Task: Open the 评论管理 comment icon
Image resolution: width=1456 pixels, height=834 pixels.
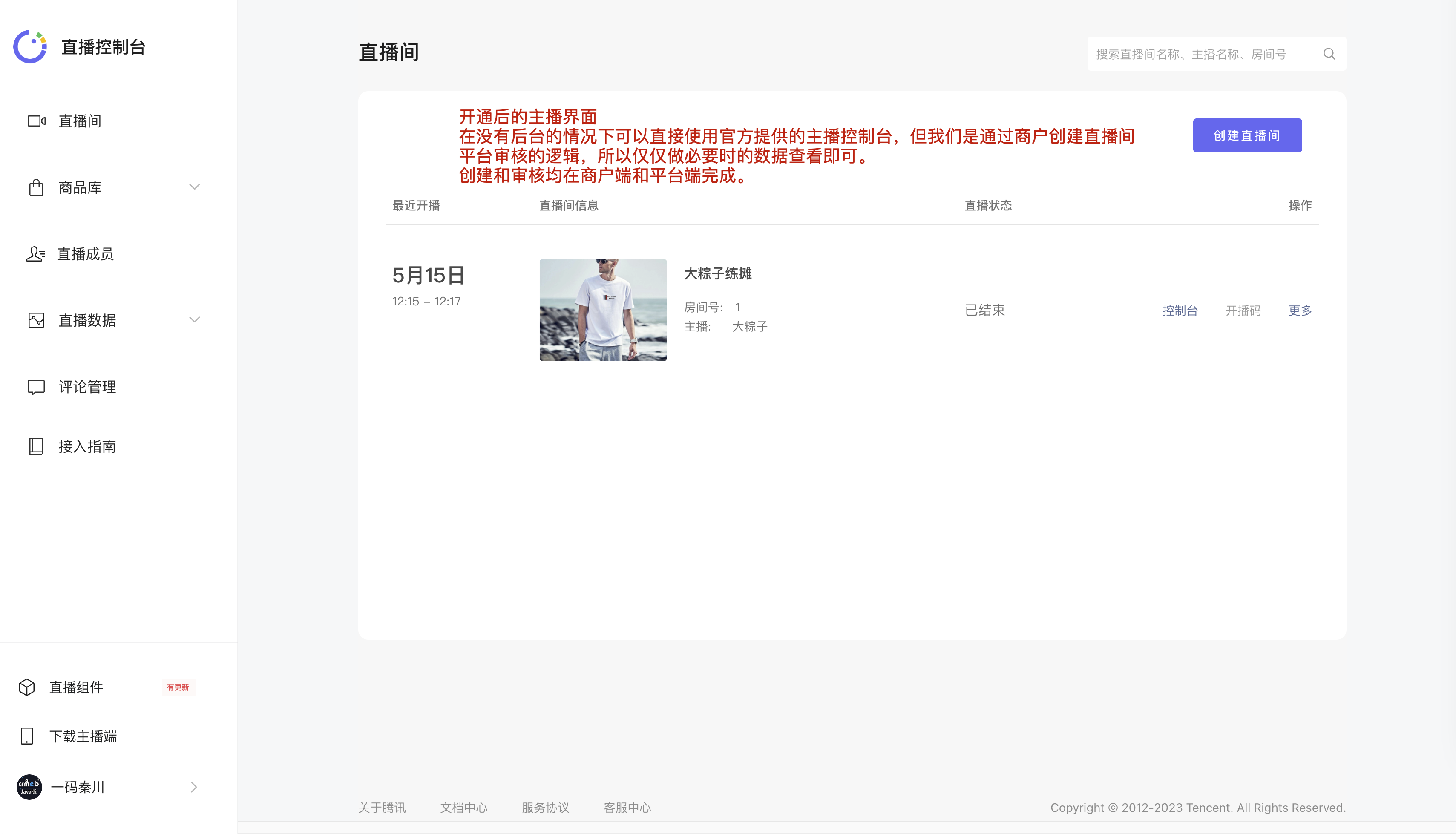Action: tap(36, 387)
